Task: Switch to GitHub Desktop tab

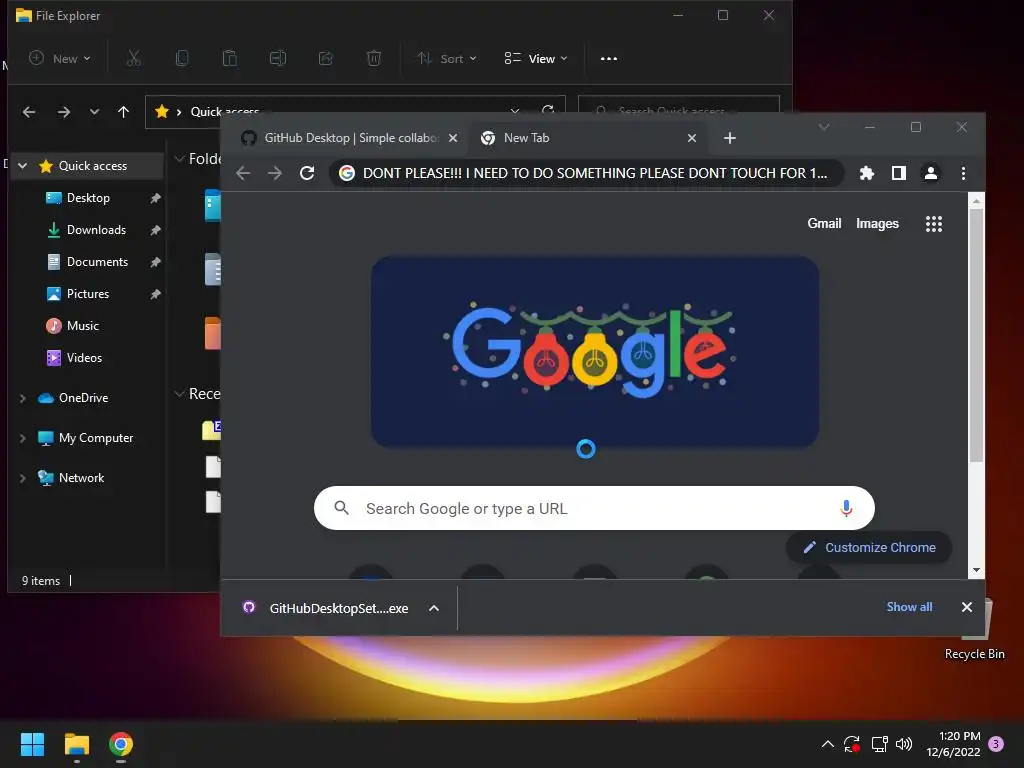Action: point(349,138)
